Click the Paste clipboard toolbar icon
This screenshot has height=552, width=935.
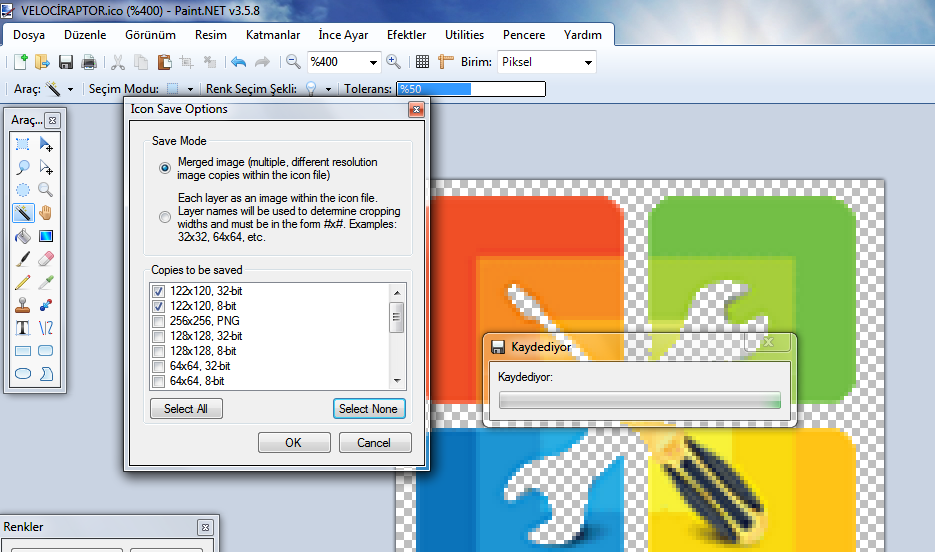tap(164, 62)
